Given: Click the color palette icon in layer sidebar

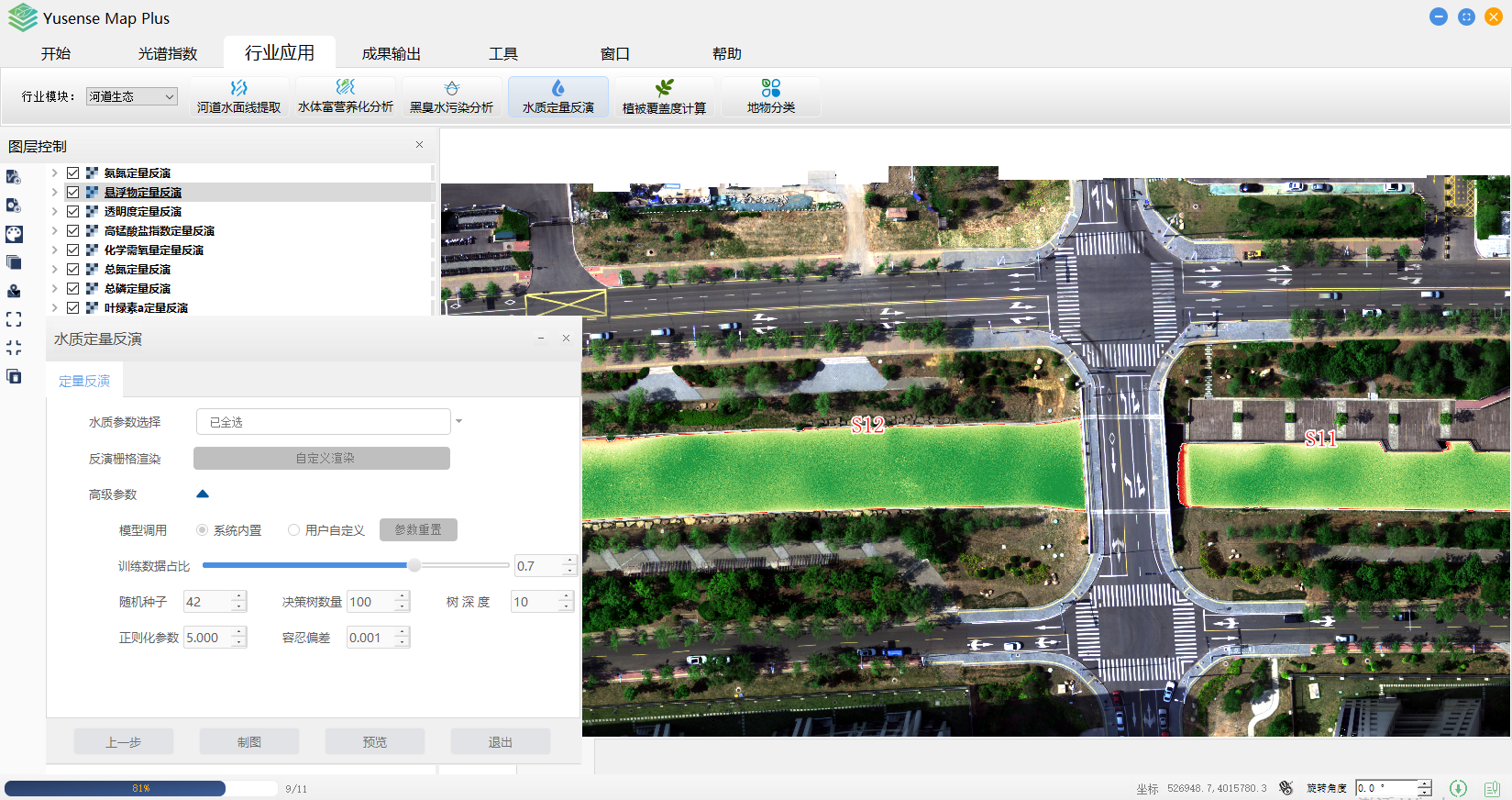Looking at the screenshot, I should pos(14,234).
